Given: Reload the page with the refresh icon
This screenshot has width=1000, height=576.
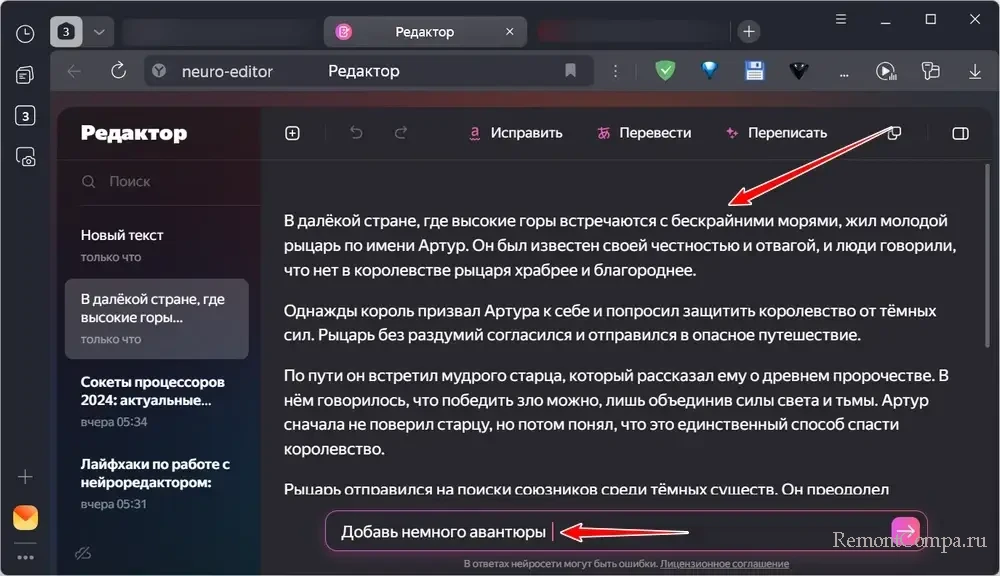Looking at the screenshot, I should (x=118, y=71).
